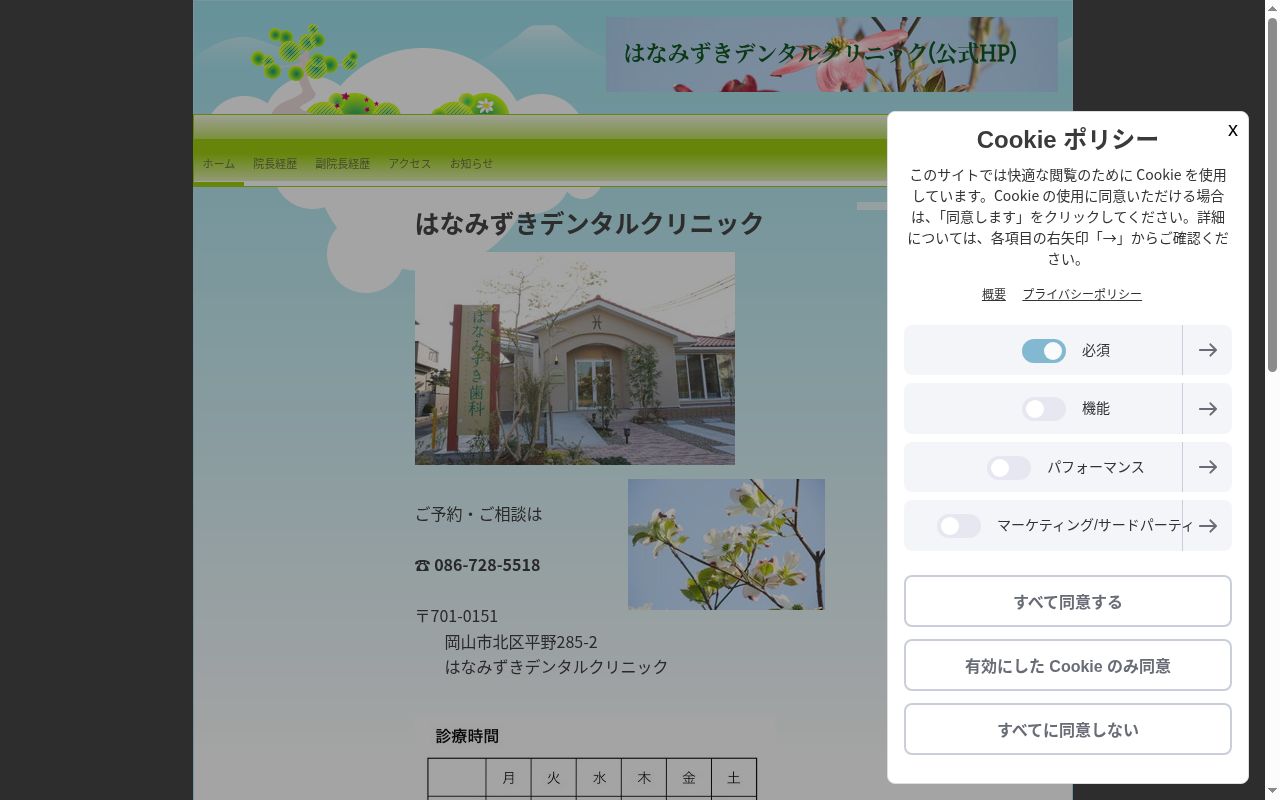The image size is (1280, 800).
Task: Click the 金 column header in schedule
Action: point(689,778)
